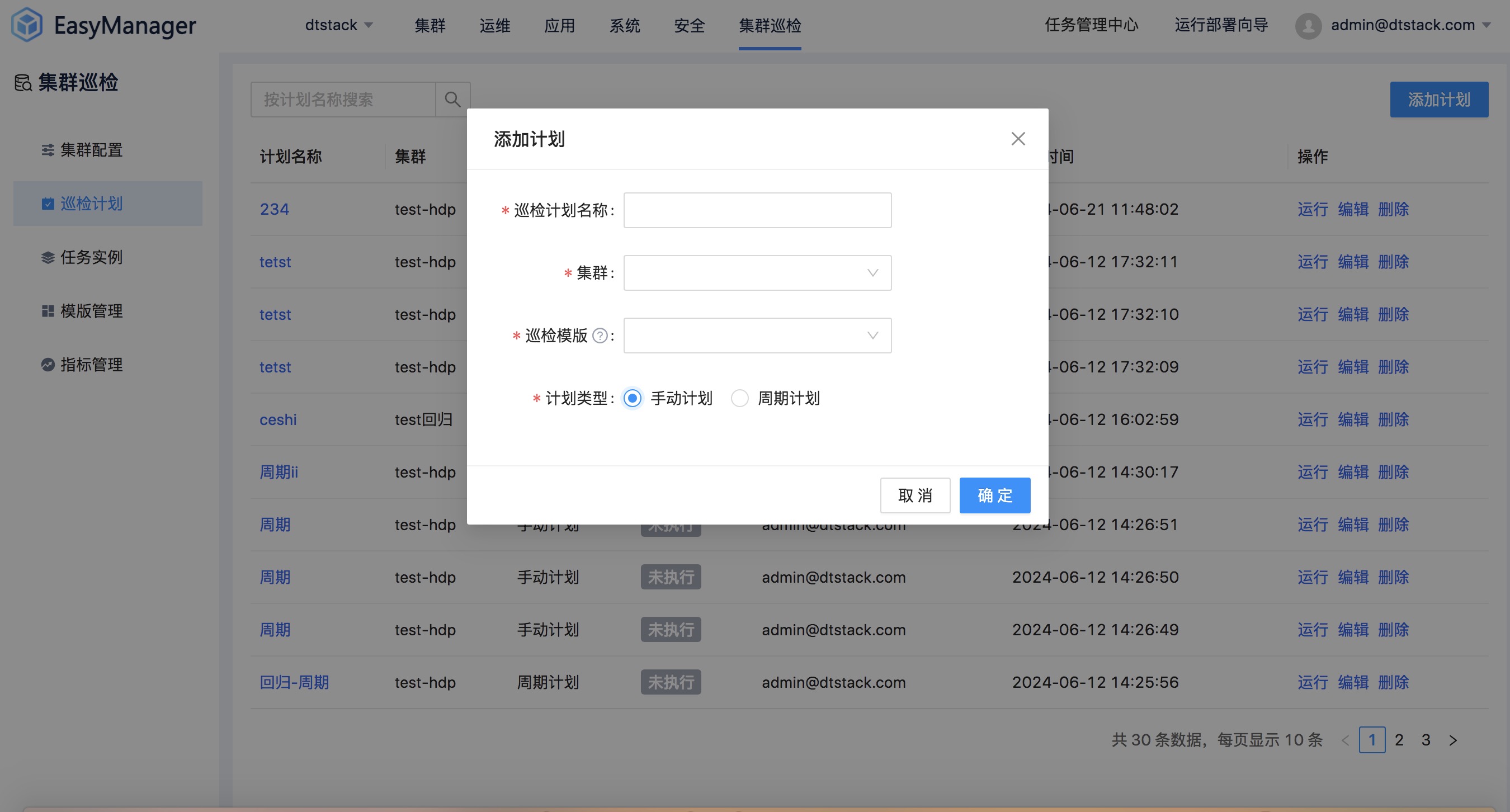Open 运行部署向导

[x=1221, y=25]
